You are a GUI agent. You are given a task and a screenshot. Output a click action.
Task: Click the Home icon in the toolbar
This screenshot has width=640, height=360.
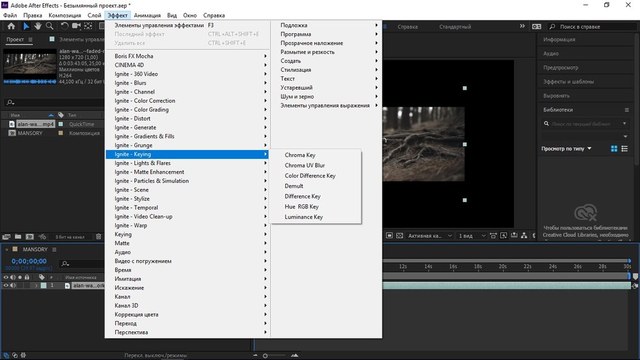tap(11, 26)
